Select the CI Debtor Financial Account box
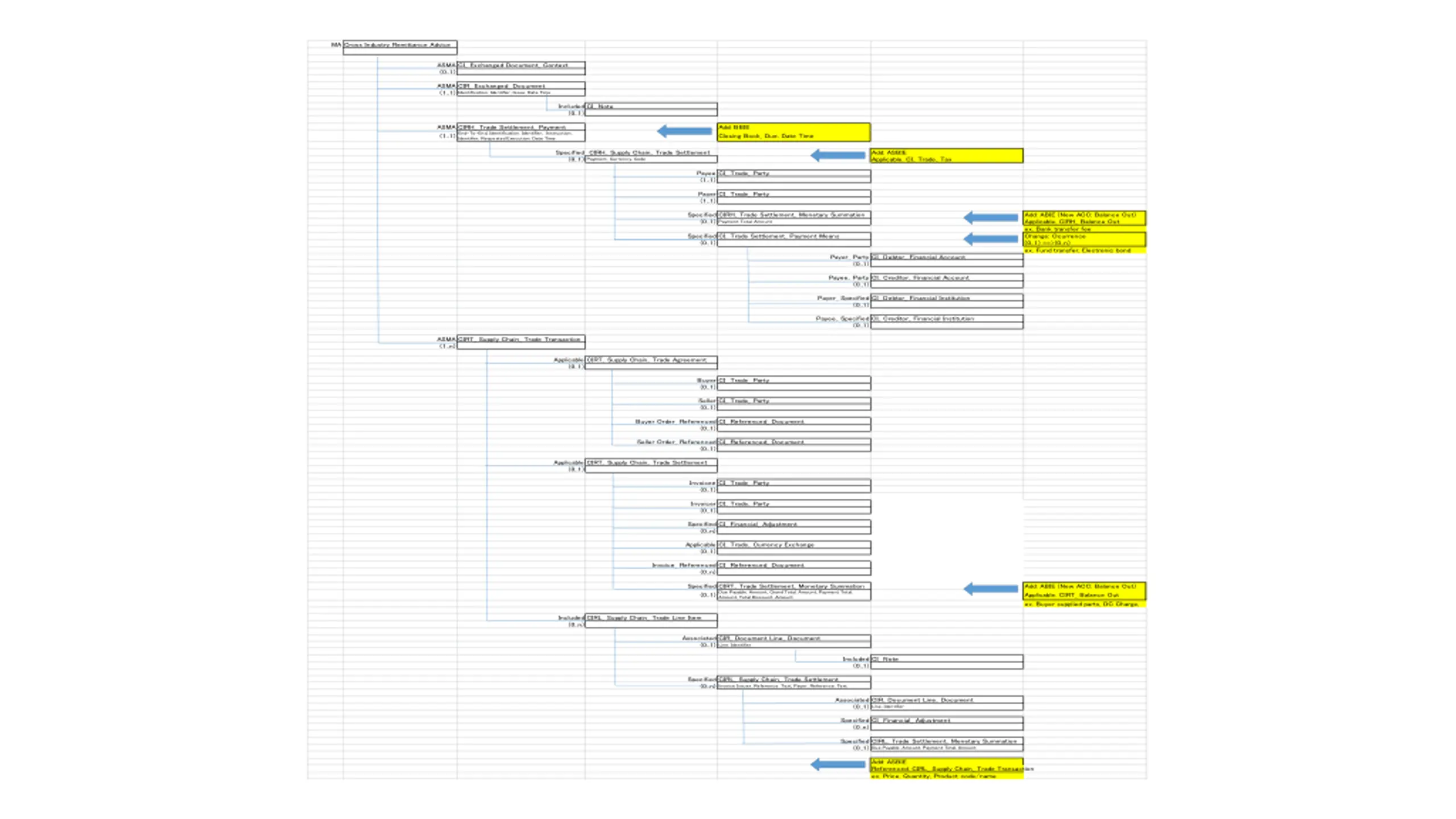Viewport: 1456px width, 819px height. (x=946, y=260)
